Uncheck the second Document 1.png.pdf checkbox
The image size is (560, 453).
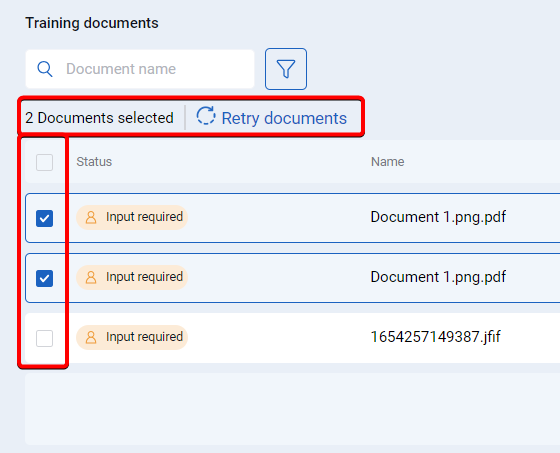tap(45, 278)
